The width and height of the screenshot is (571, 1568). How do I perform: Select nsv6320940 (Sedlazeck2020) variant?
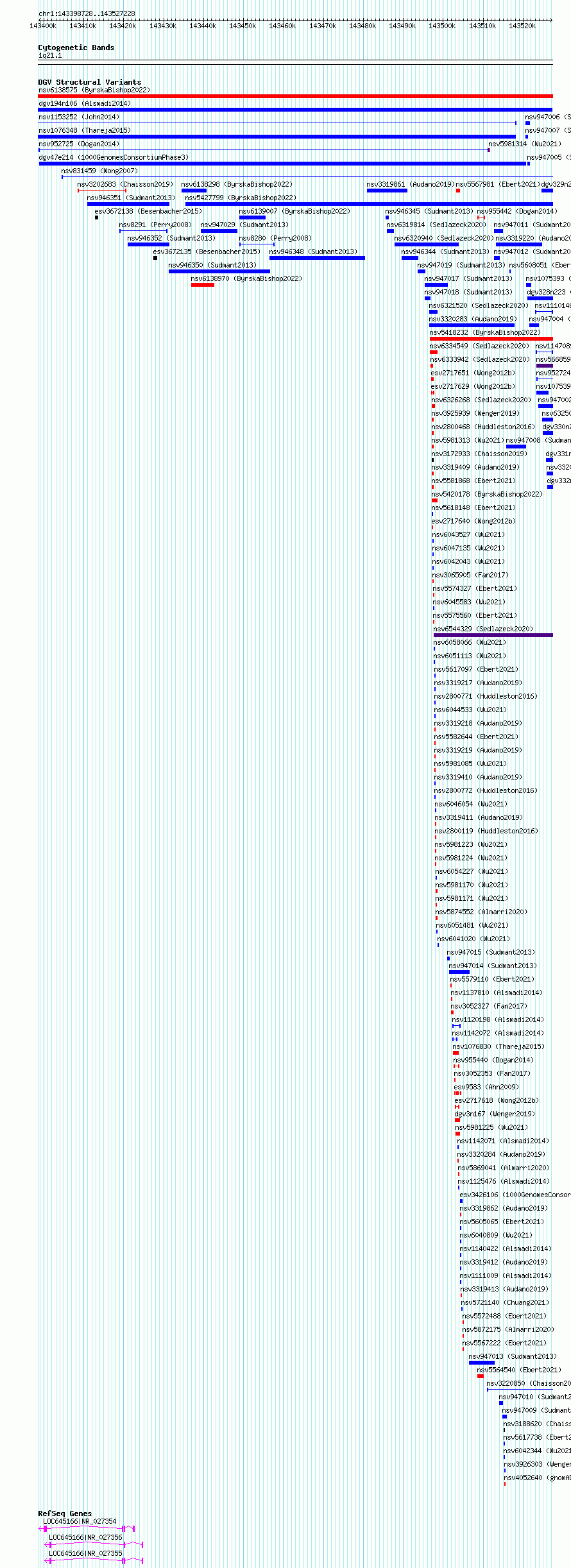(444, 238)
